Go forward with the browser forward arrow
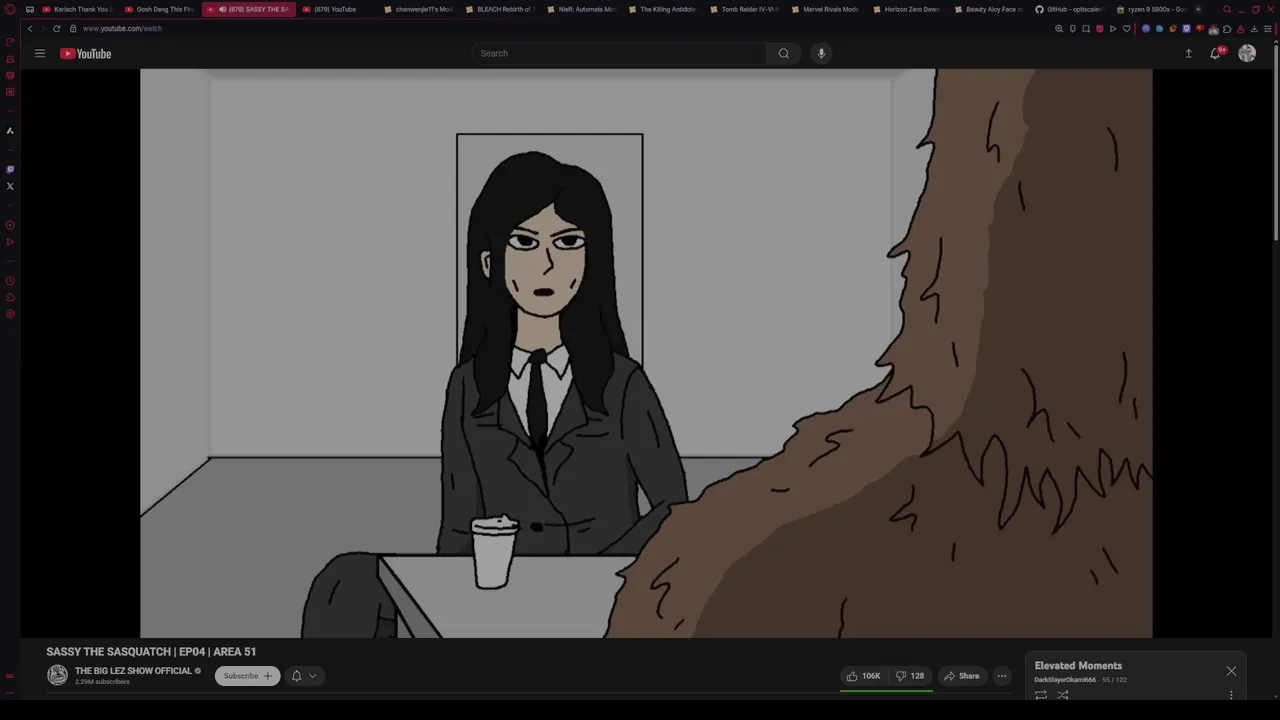Viewport: 1280px width, 720px height. pos(43,28)
